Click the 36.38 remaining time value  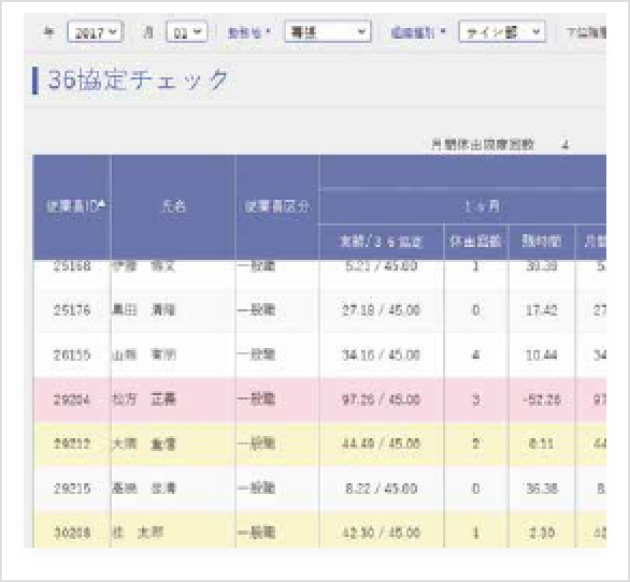(x=541, y=488)
